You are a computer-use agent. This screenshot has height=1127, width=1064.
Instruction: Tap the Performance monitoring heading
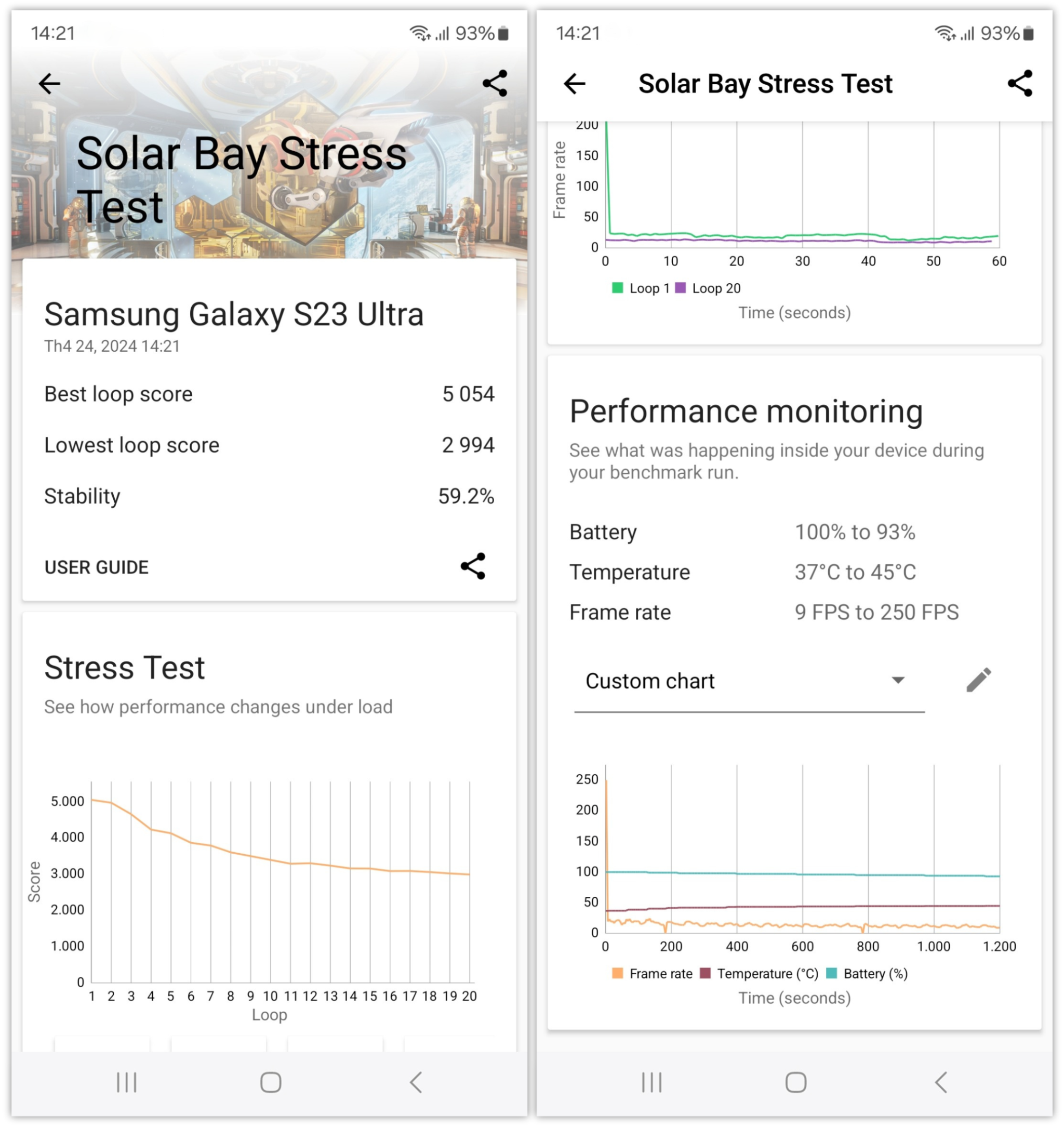coord(746,412)
